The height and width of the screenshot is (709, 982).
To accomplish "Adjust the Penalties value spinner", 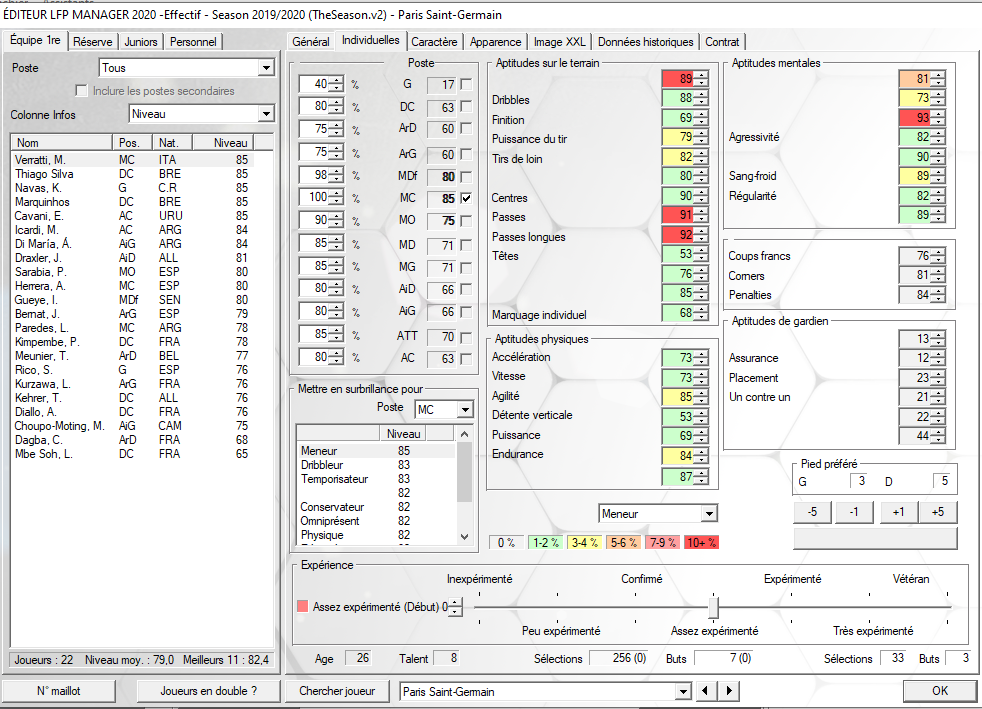I will click(939, 294).
